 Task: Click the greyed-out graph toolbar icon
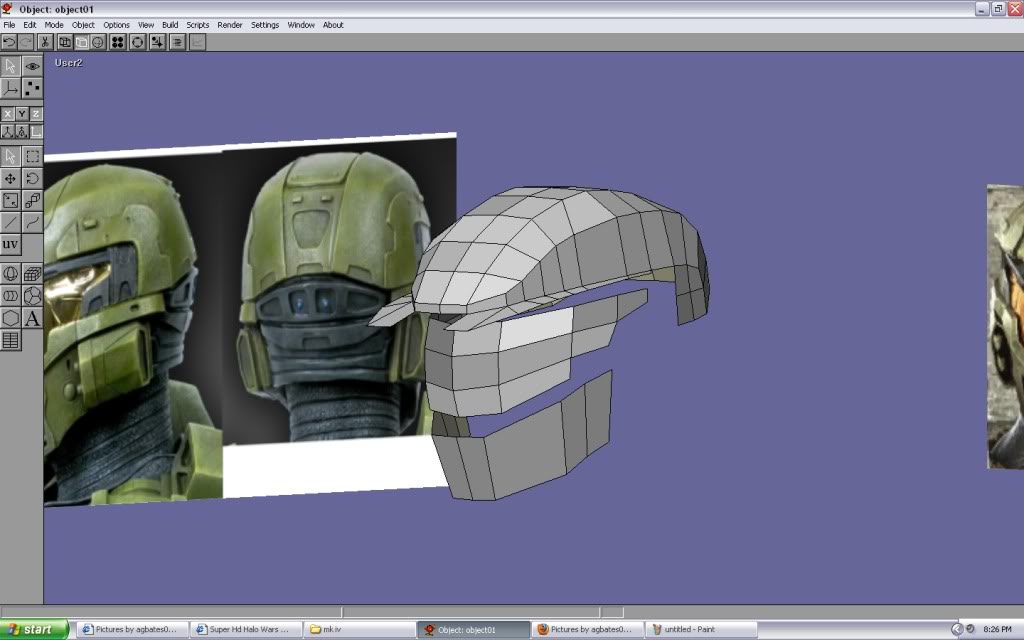point(197,42)
